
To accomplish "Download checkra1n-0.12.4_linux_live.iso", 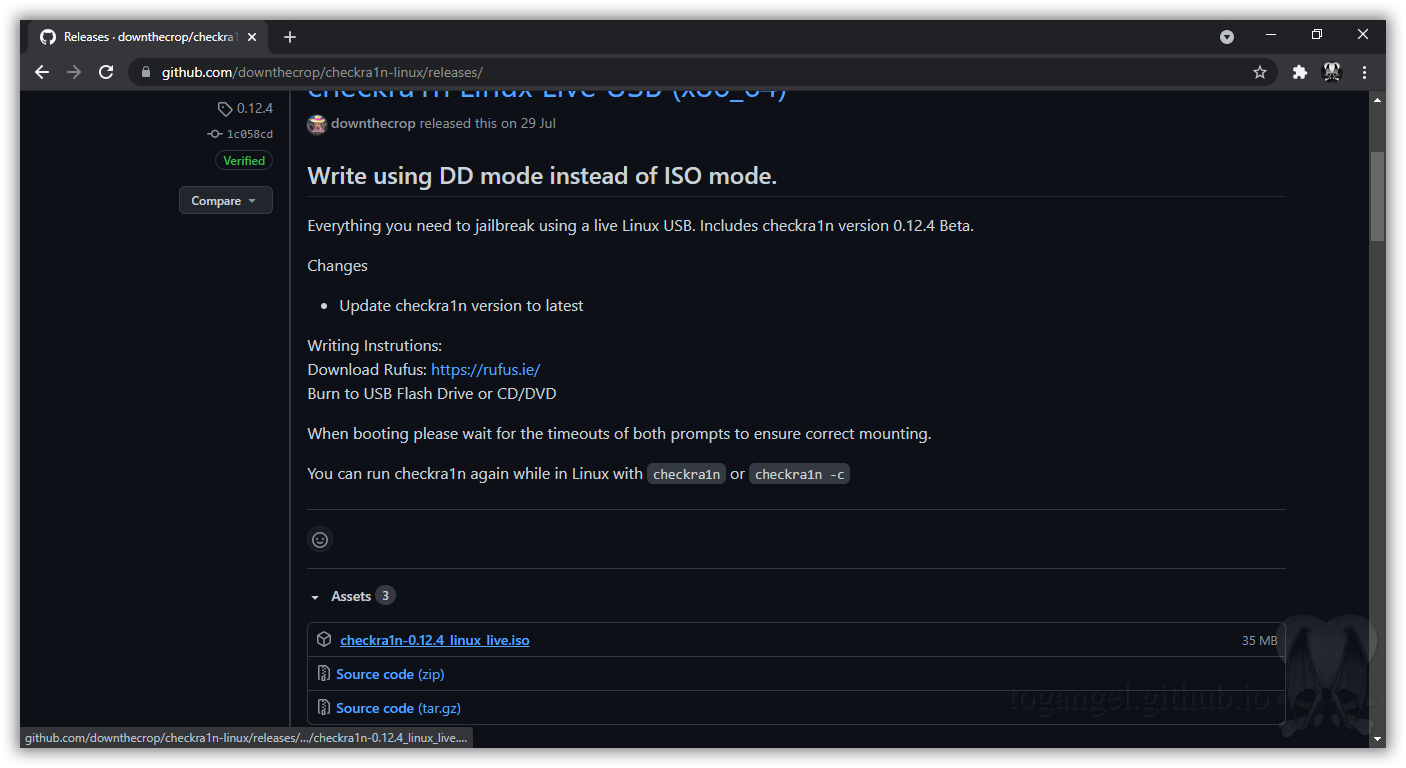I will 435,640.
